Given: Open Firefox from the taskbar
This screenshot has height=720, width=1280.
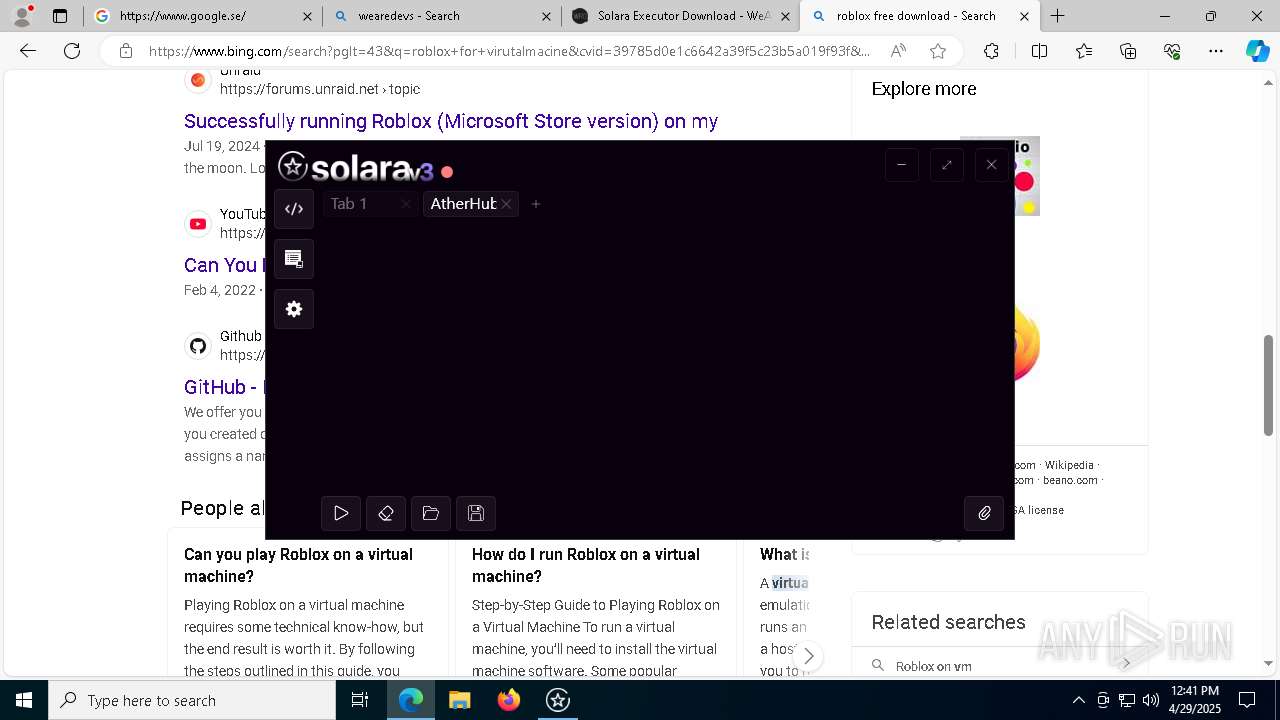Looking at the screenshot, I should coord(508,700).
